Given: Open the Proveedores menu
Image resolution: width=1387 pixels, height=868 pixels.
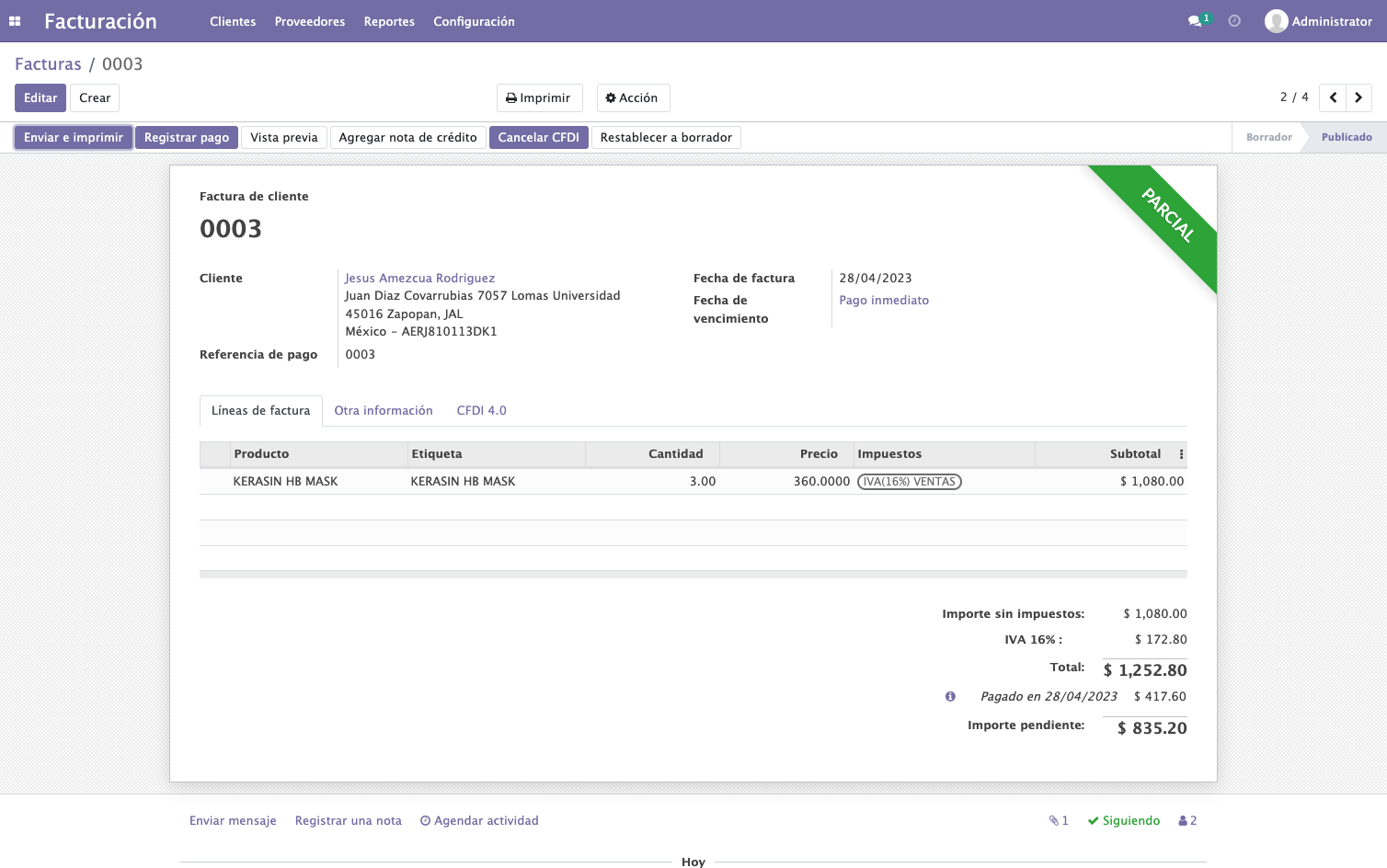Looking at the screenshot, I should click(x=310, y=21).
